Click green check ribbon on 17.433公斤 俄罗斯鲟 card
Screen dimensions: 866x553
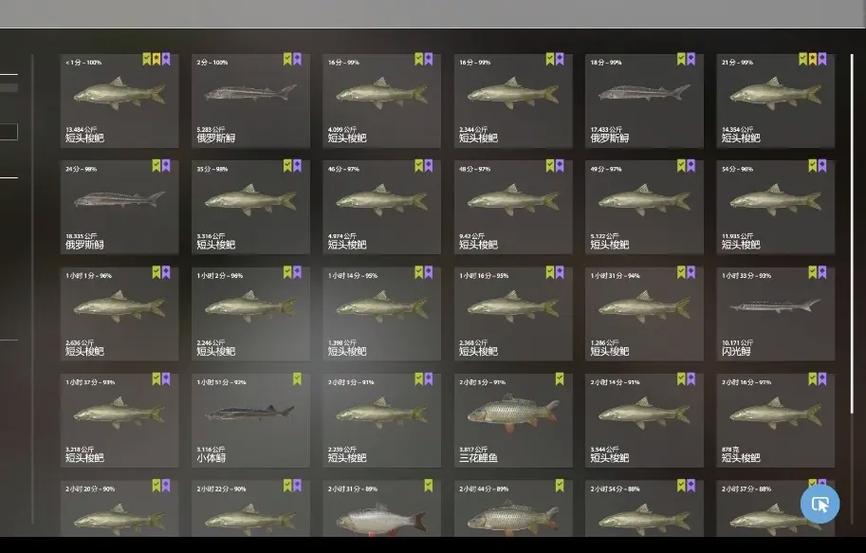[682, 59]
